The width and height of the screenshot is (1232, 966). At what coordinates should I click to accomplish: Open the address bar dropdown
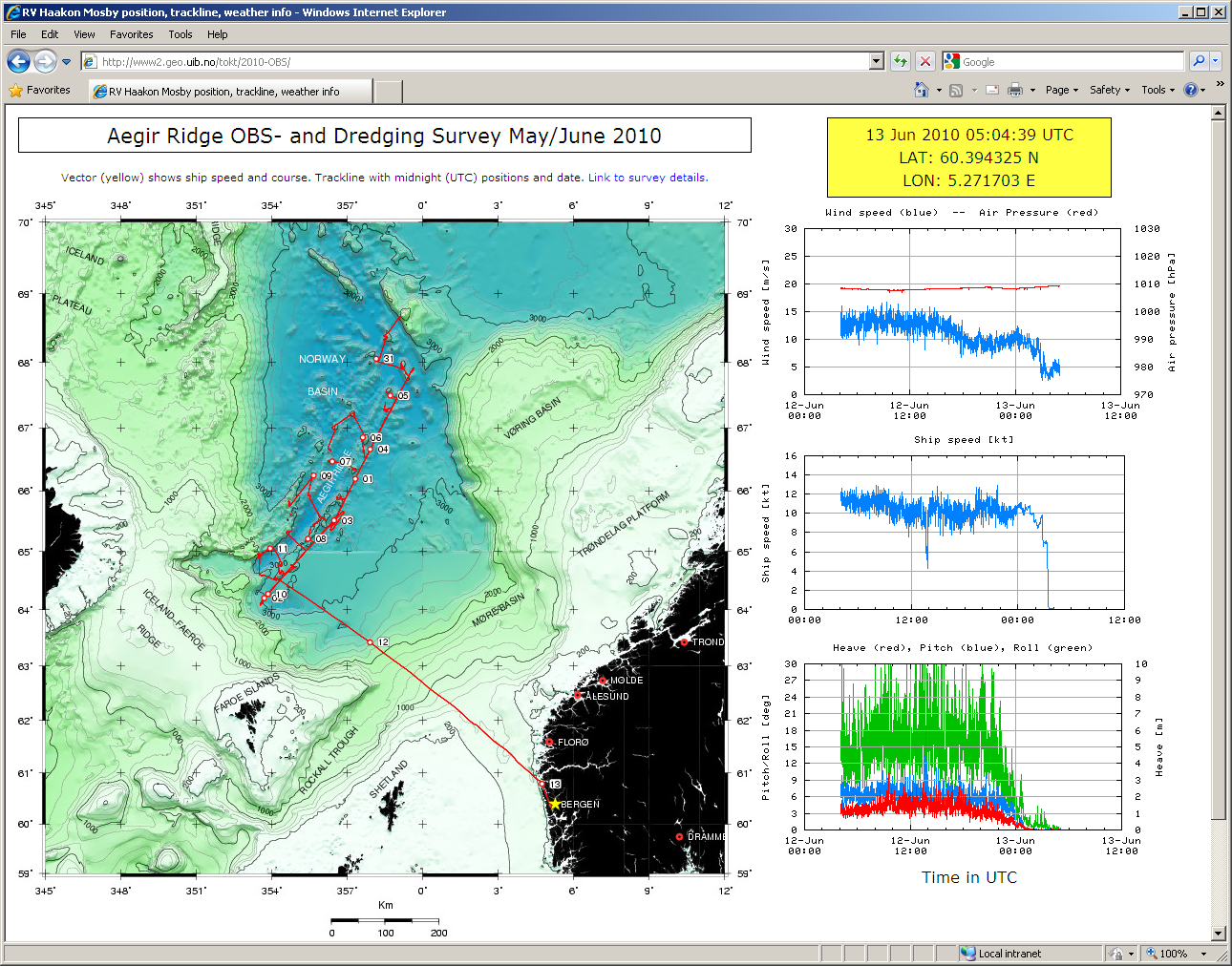click(877, 61)
